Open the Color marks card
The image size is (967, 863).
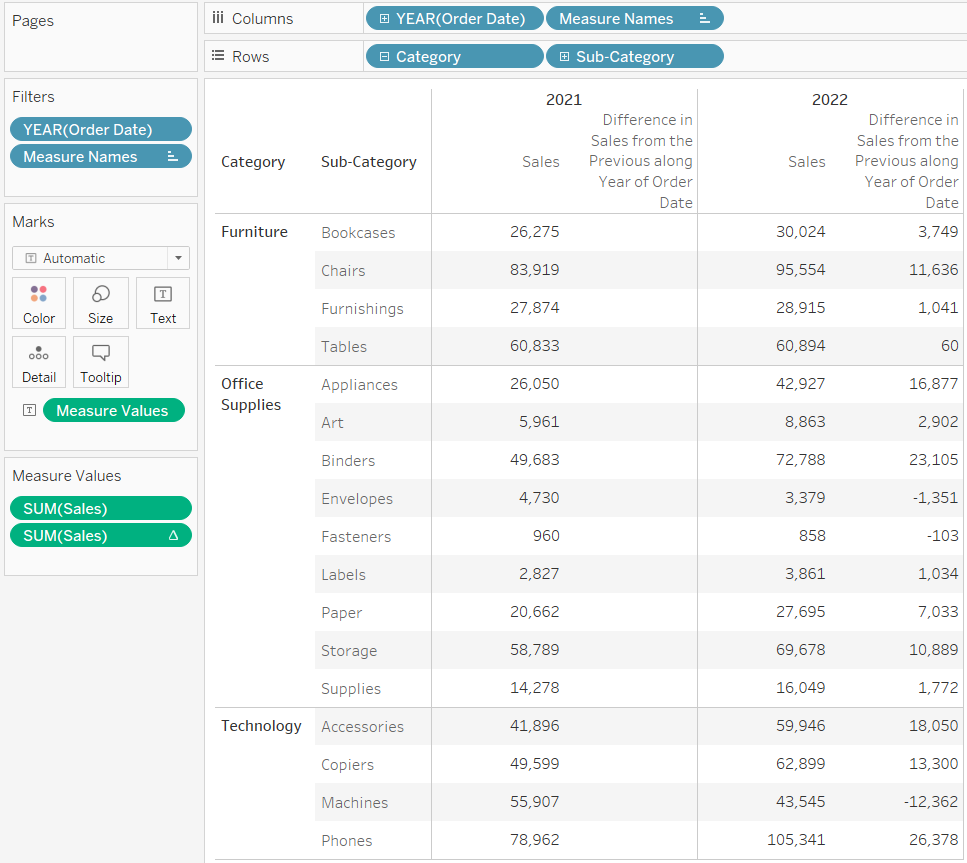[39, 303]
